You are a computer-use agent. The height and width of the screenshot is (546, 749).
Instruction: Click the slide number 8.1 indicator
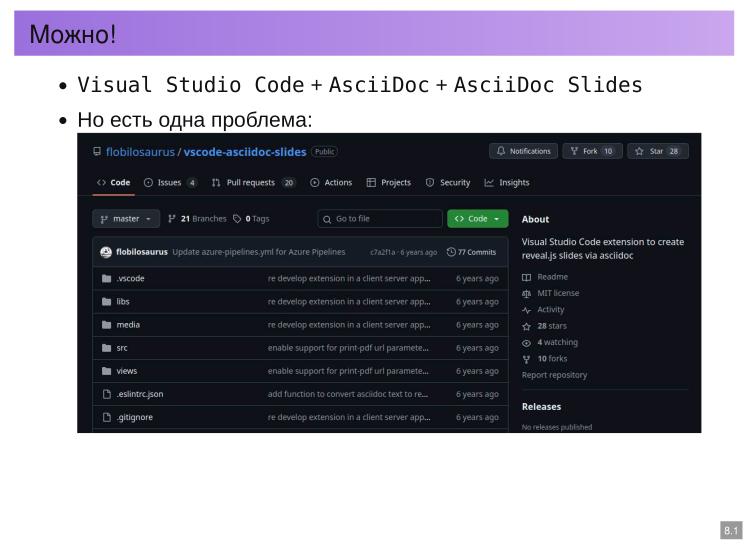[x=731, y=530]
